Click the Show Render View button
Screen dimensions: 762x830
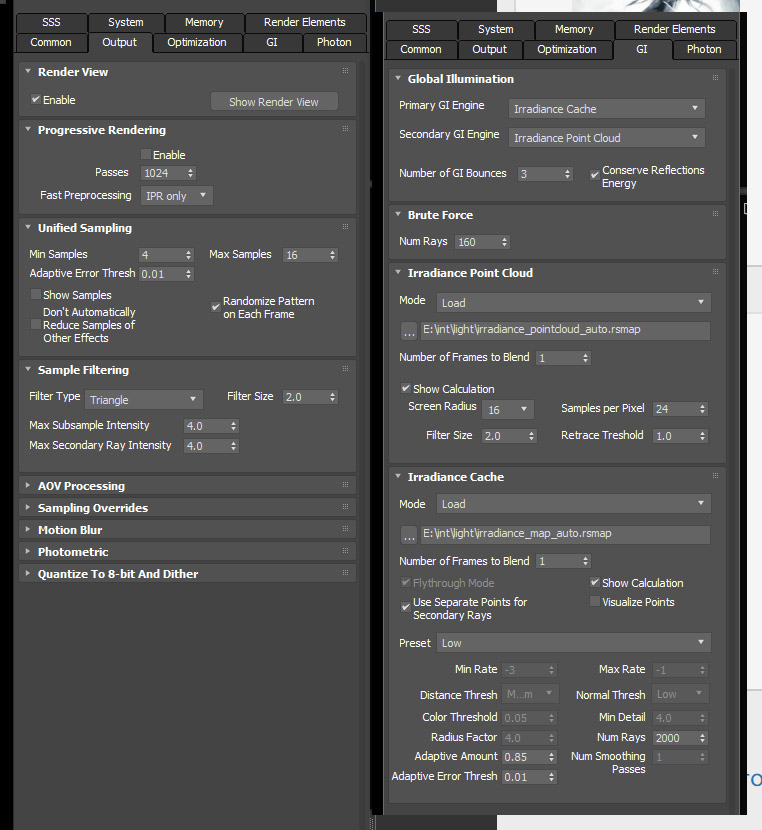(x=274, y=102)
